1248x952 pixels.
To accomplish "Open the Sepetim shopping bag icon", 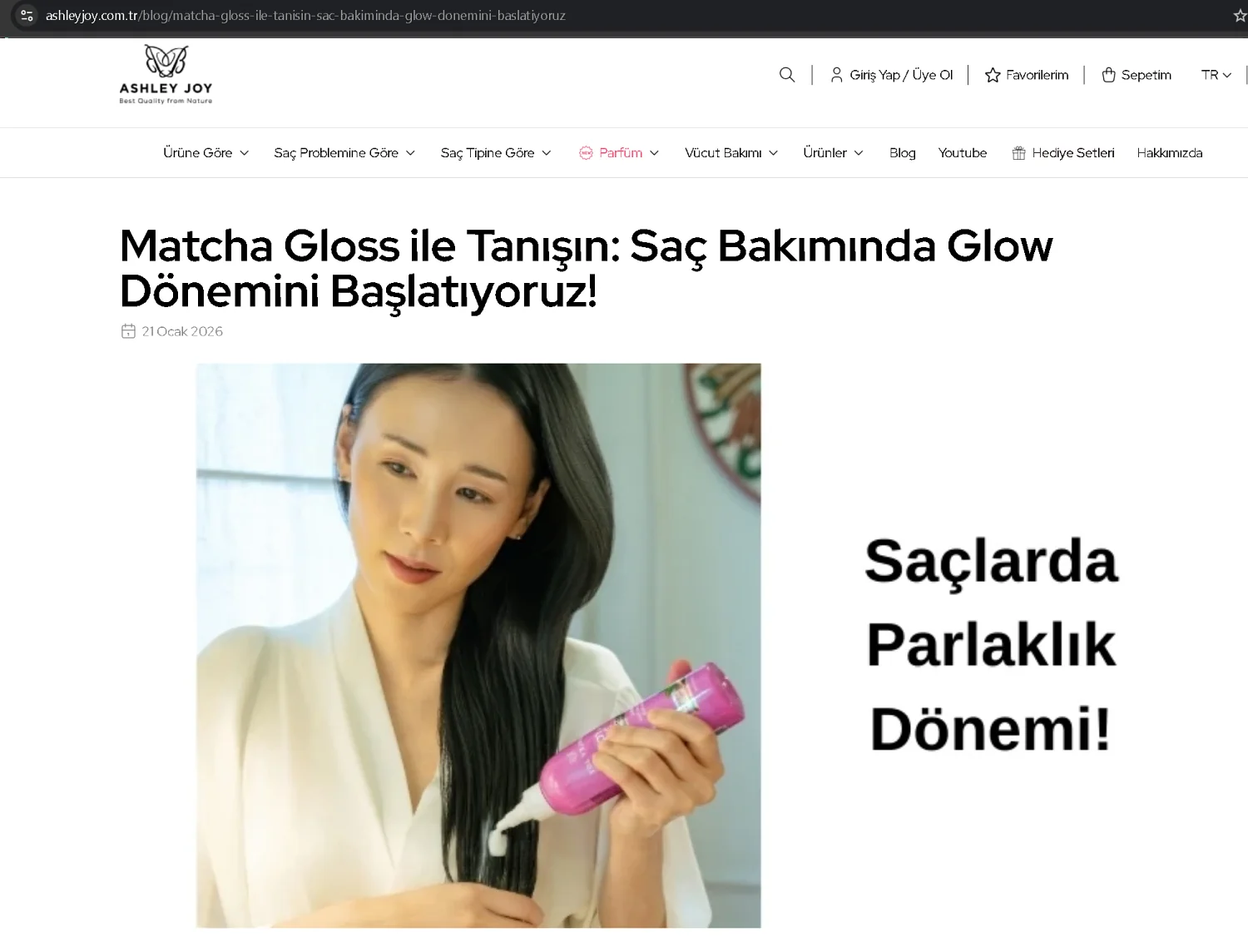I will pyautogui.click(x=1108, y=75).
